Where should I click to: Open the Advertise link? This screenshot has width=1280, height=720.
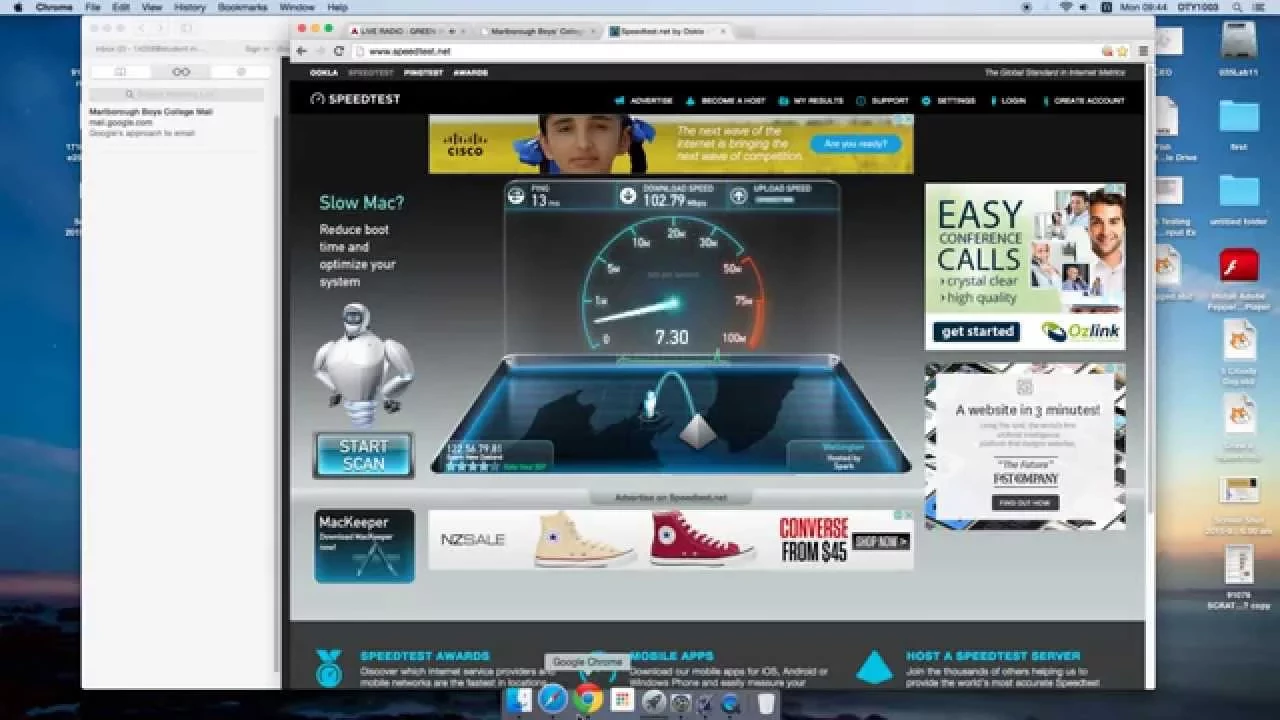point(644,101)
